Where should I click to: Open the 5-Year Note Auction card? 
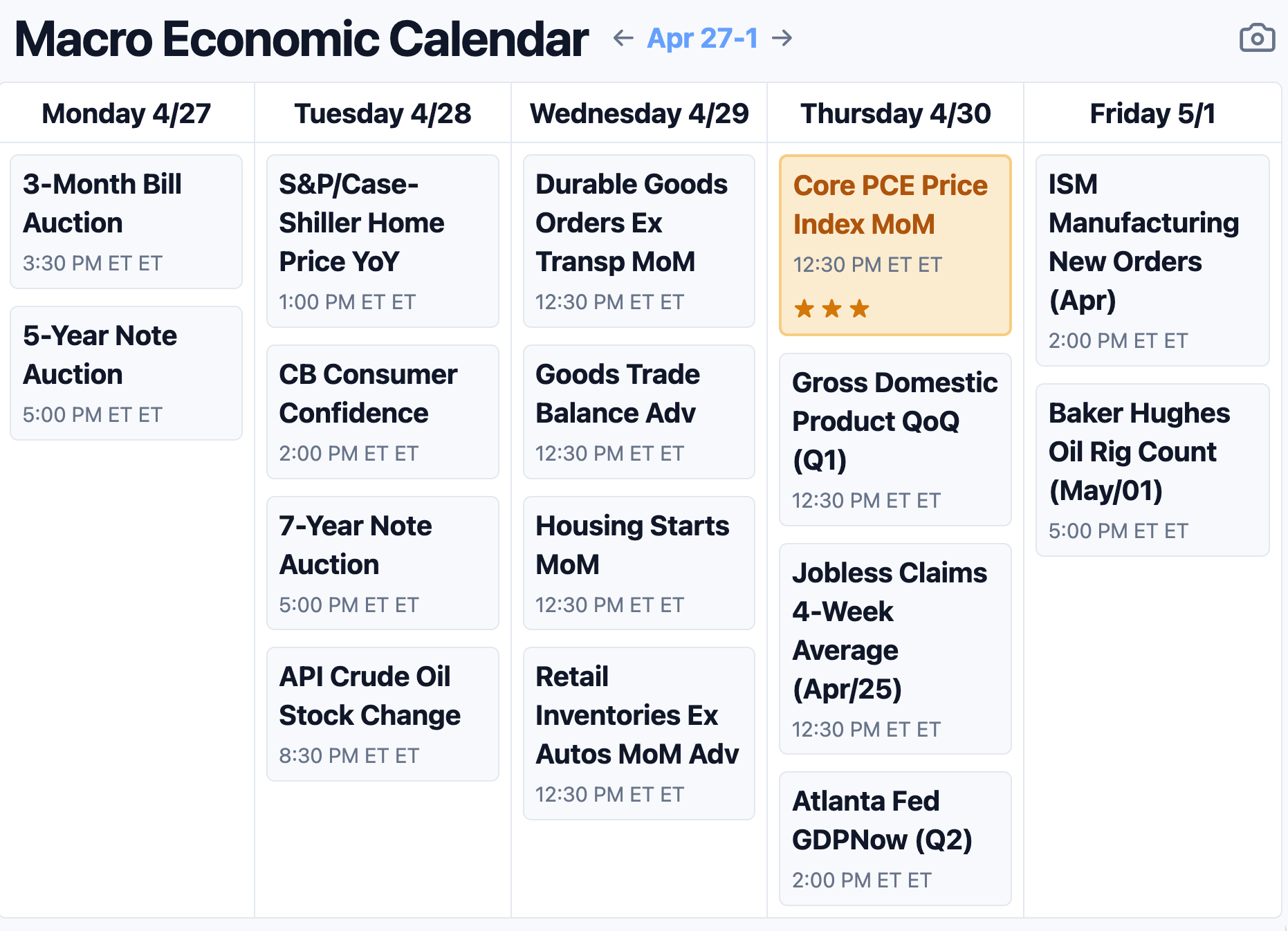126,373
